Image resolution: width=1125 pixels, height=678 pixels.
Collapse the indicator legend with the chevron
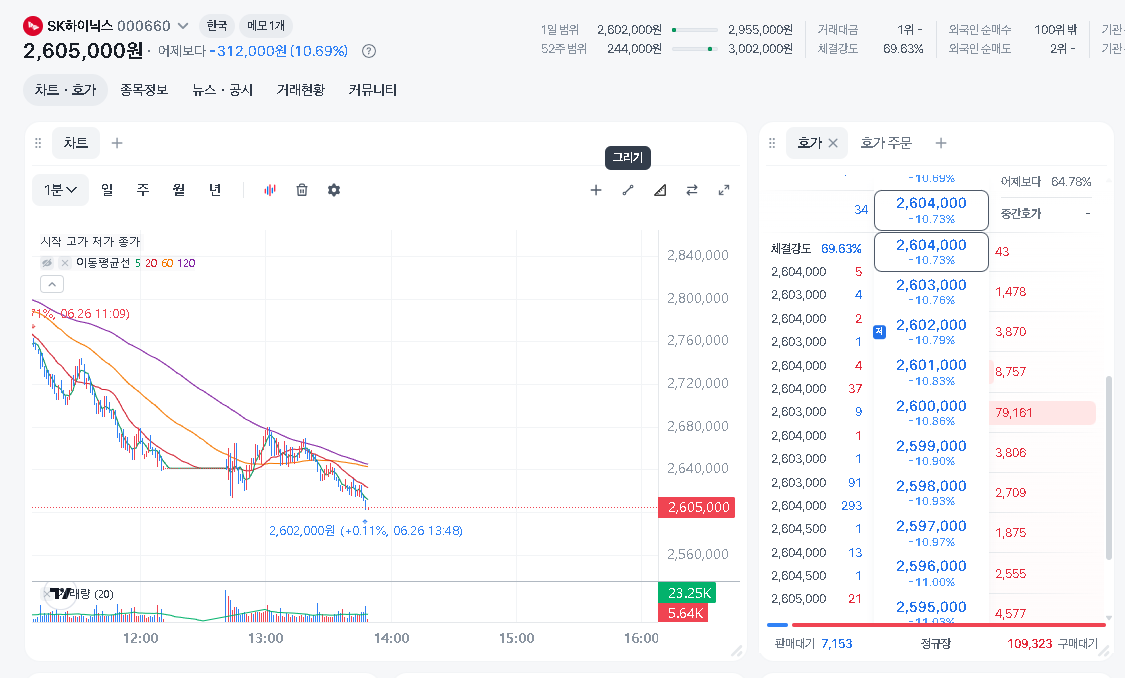tap(52, 284)
